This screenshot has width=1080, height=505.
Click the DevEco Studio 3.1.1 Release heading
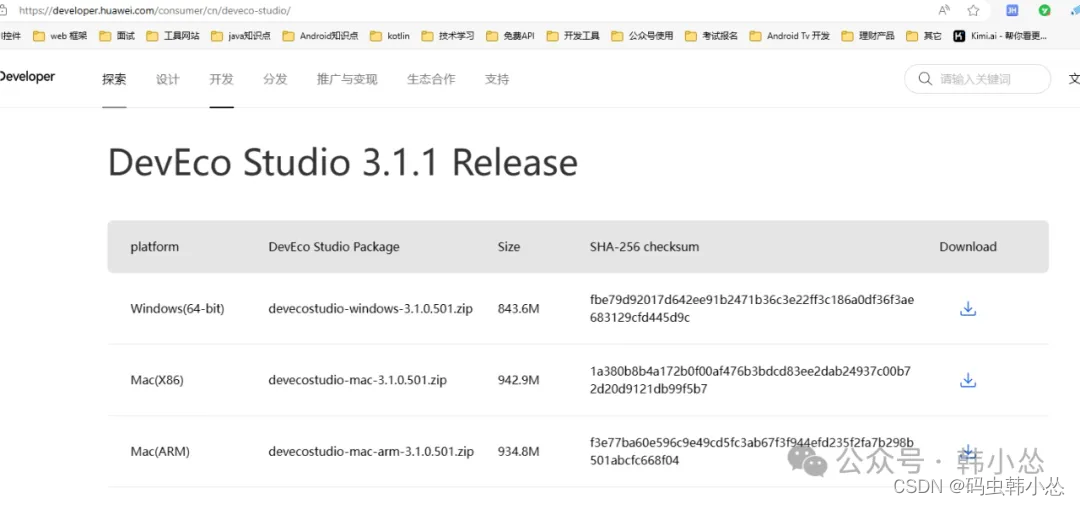[343, 163]
